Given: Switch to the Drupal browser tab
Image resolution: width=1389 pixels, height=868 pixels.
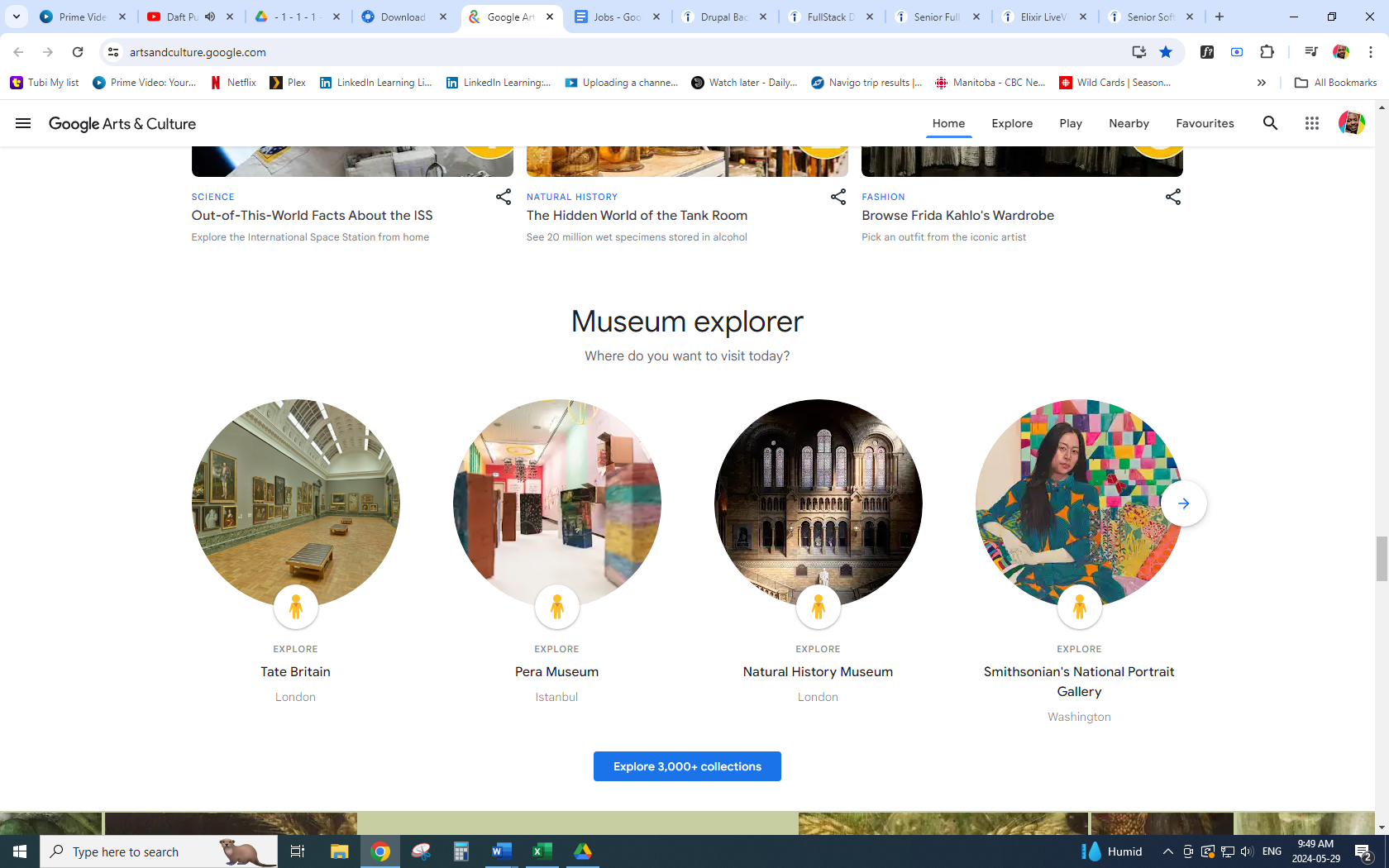Looking at the screenshot, I should click(x=723, y=17).
